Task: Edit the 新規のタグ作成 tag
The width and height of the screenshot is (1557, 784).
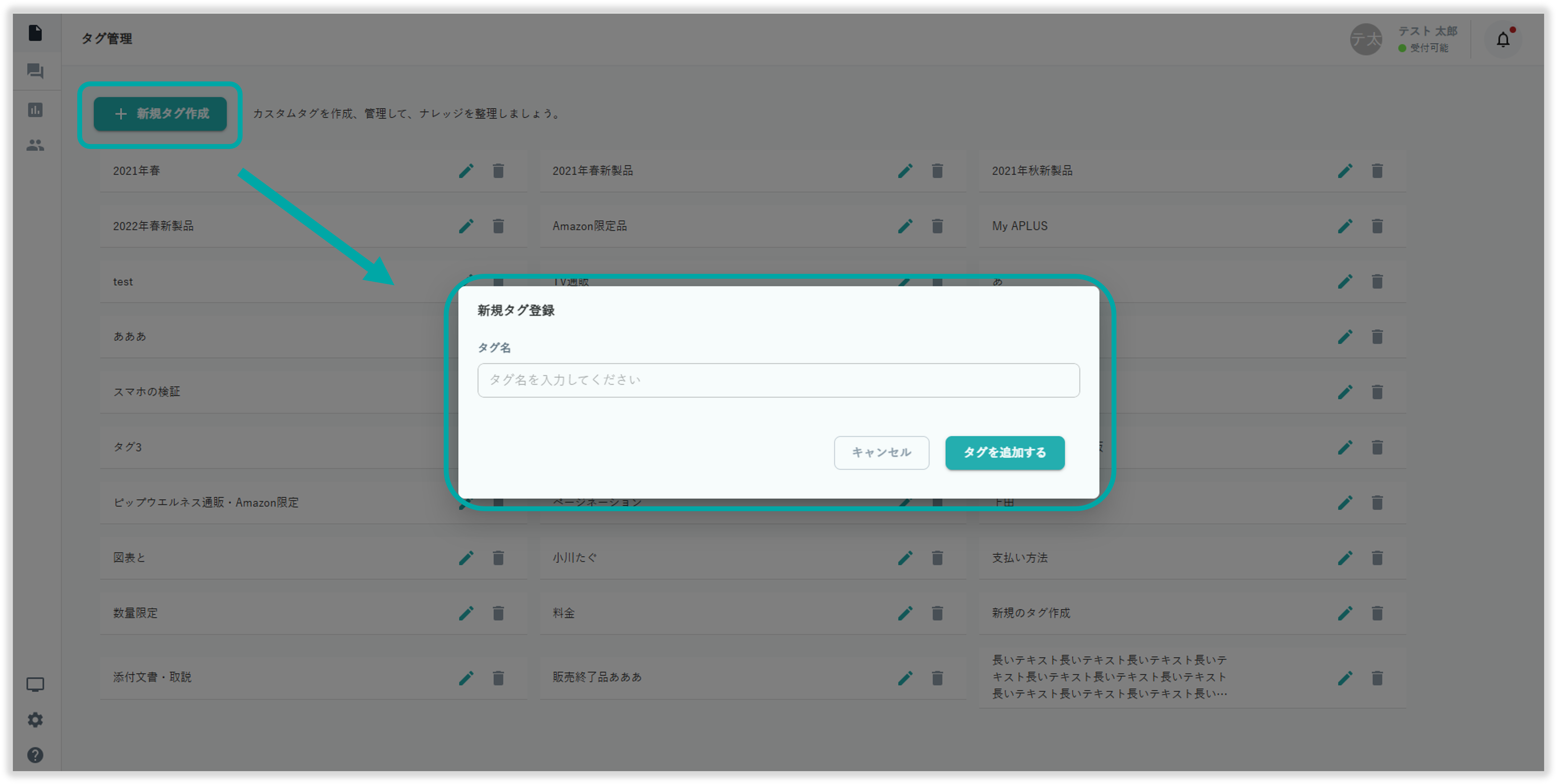Action: [1345, 613]
